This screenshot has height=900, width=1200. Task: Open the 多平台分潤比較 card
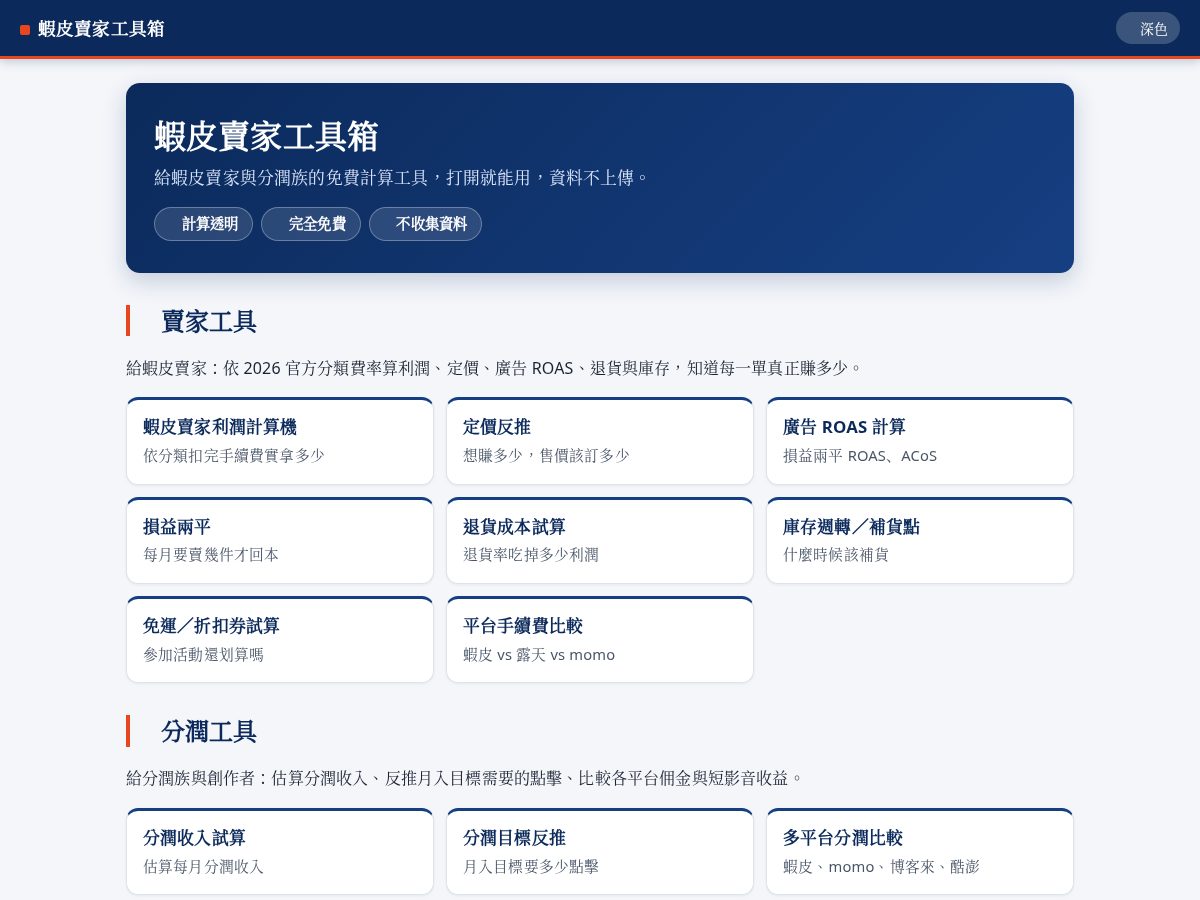pos(920,852)
